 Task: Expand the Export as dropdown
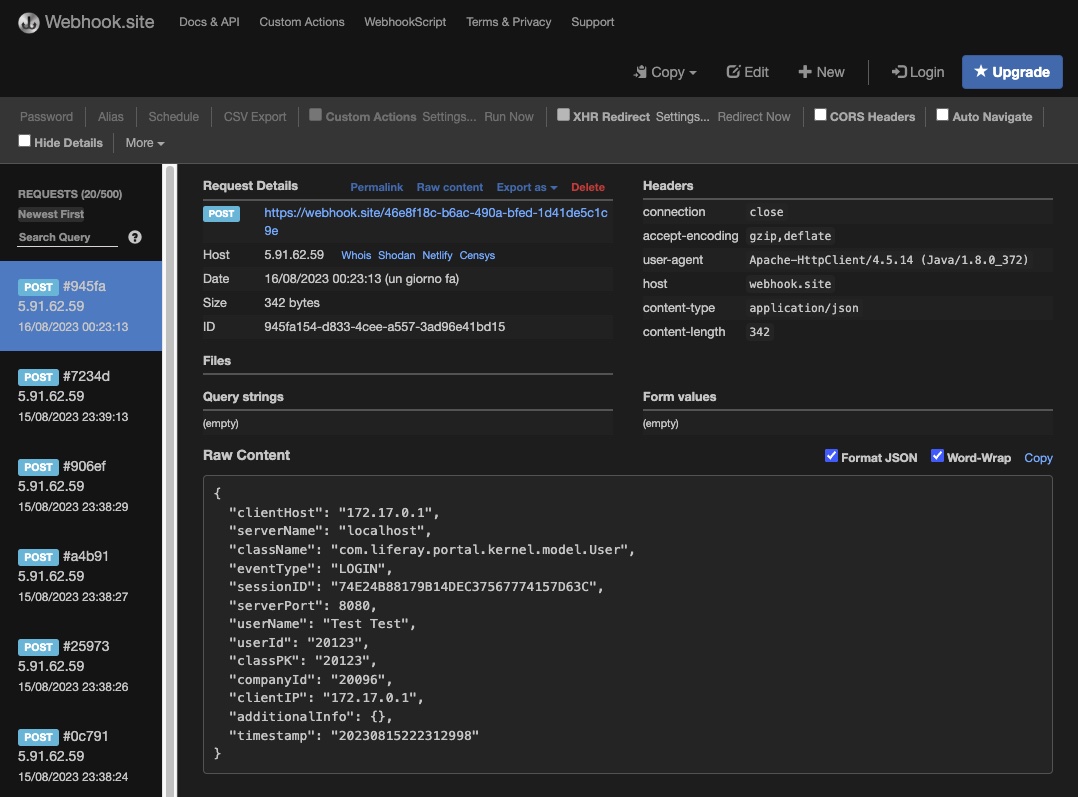[527, 187]
